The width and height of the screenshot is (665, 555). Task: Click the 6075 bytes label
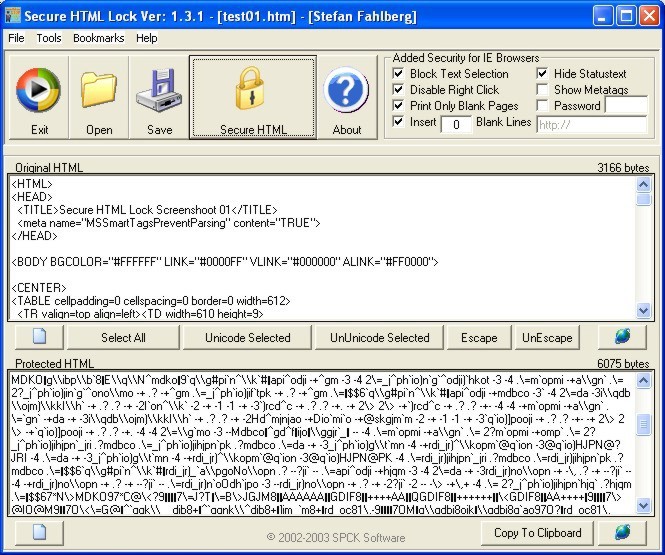click(x=623, y=363)
